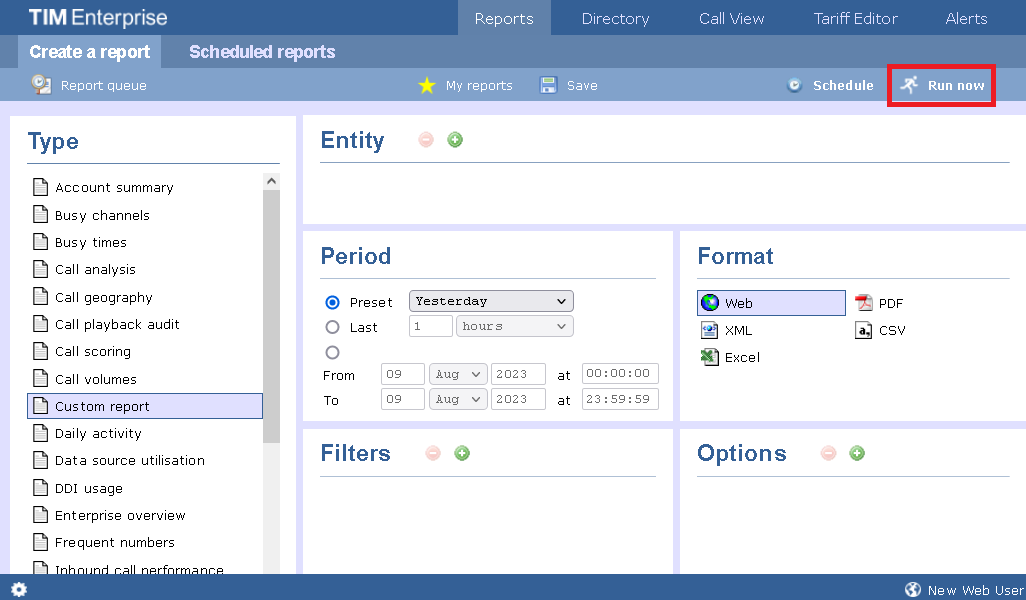1026x600 pixels.
Task: Select Call geography report type
Action: tap(104, 297)
